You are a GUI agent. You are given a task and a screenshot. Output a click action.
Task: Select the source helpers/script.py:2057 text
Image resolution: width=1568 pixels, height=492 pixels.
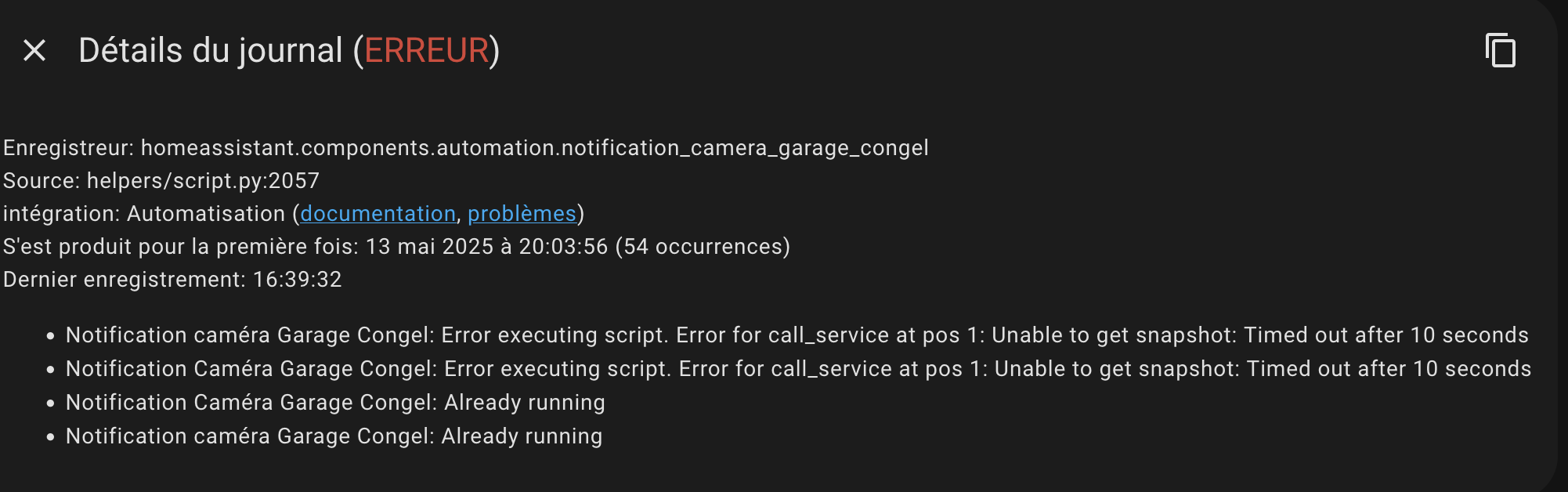pyautogui.click(x=203, y=181)
